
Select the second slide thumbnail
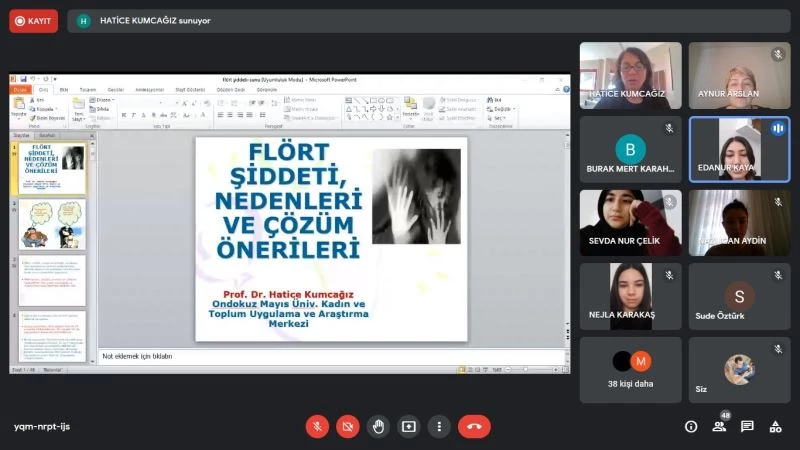pyautogui.click(x=52, y=224)
